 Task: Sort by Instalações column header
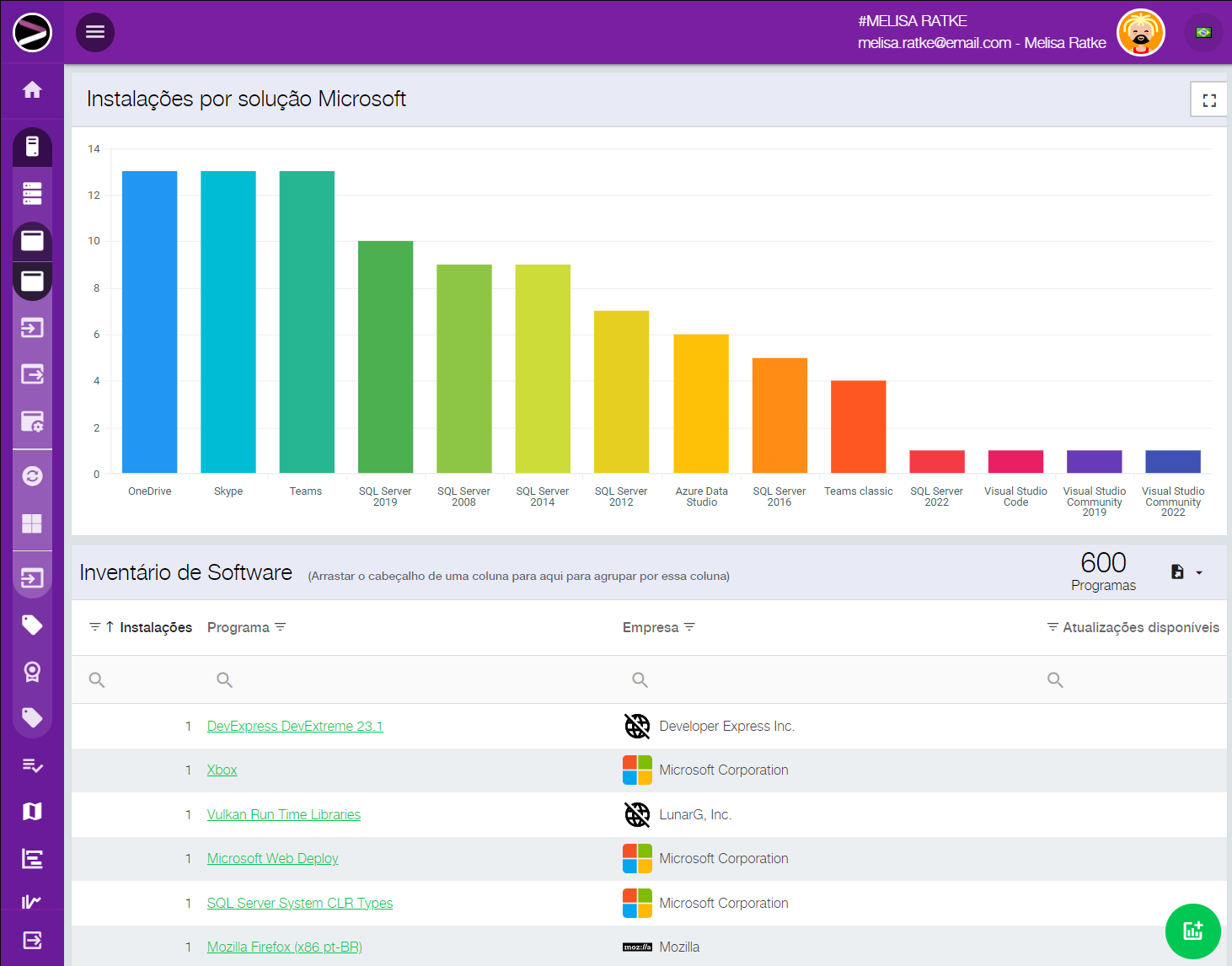155,627
